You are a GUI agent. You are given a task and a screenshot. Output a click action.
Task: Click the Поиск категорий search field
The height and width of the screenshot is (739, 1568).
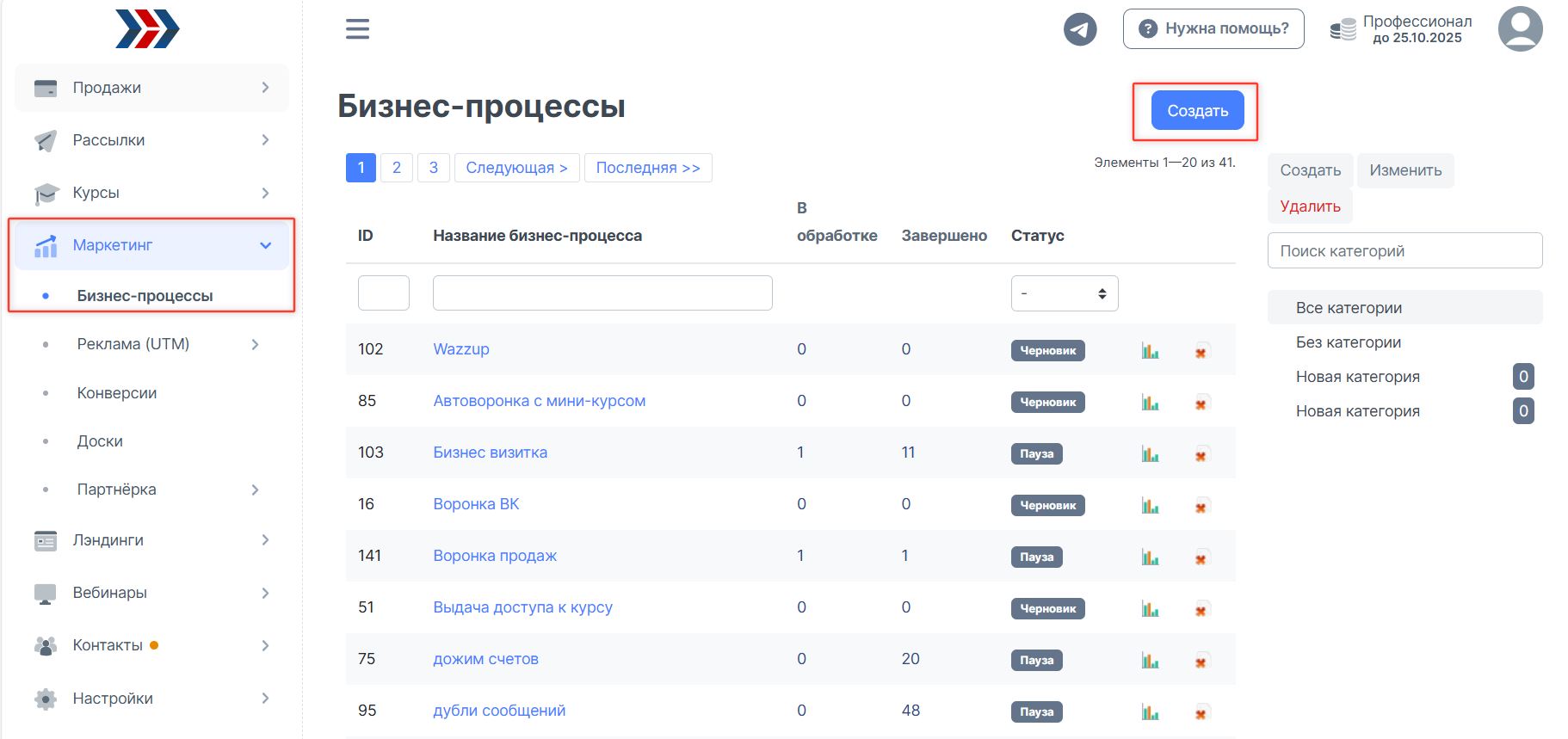pyautogui.click(x=1404, y=251)
